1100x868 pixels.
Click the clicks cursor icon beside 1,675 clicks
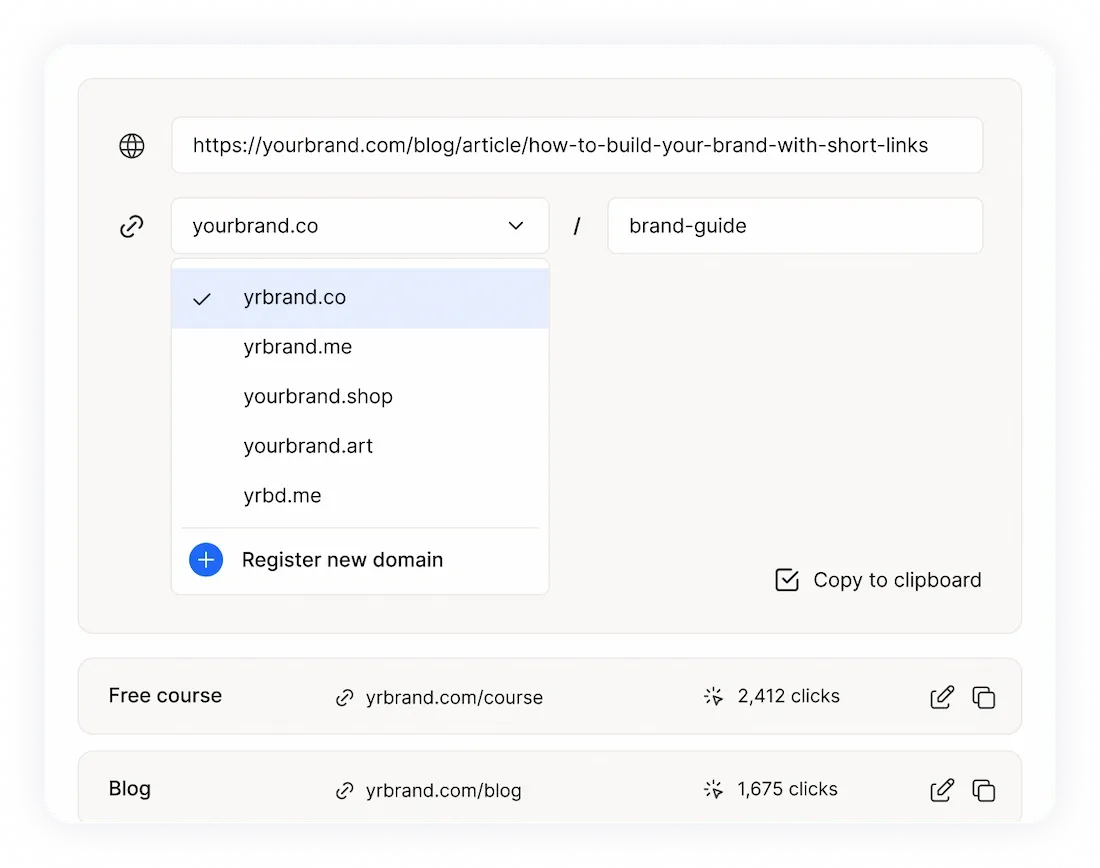pos(713,789)
